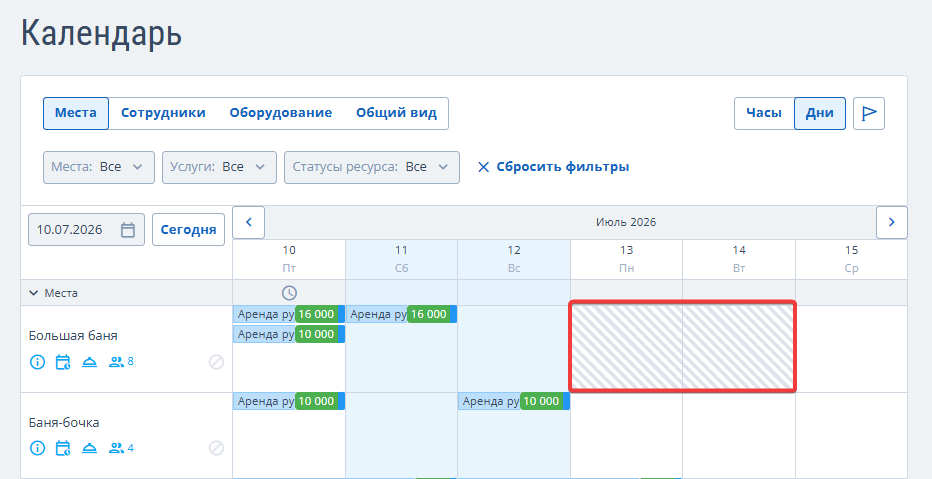Image resolution: width=932 pixels, height=479 pixels.
Task: Click the hatched blocked period for Большая баня
Action: 682,346
